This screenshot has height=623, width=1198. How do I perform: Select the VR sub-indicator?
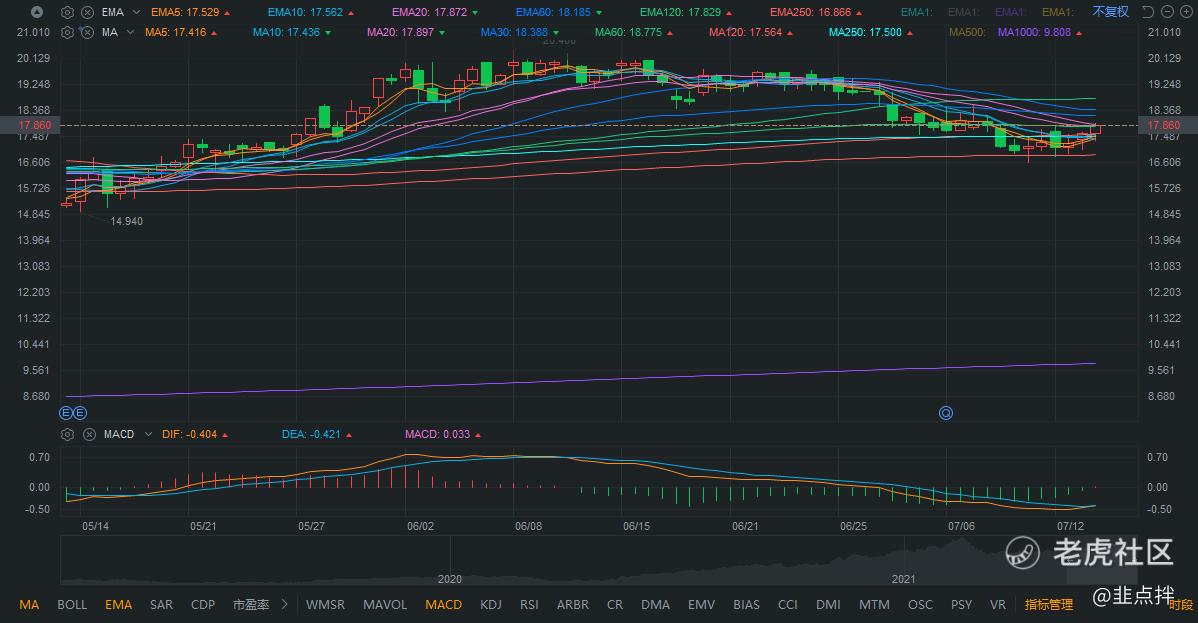tap(998, 605)
